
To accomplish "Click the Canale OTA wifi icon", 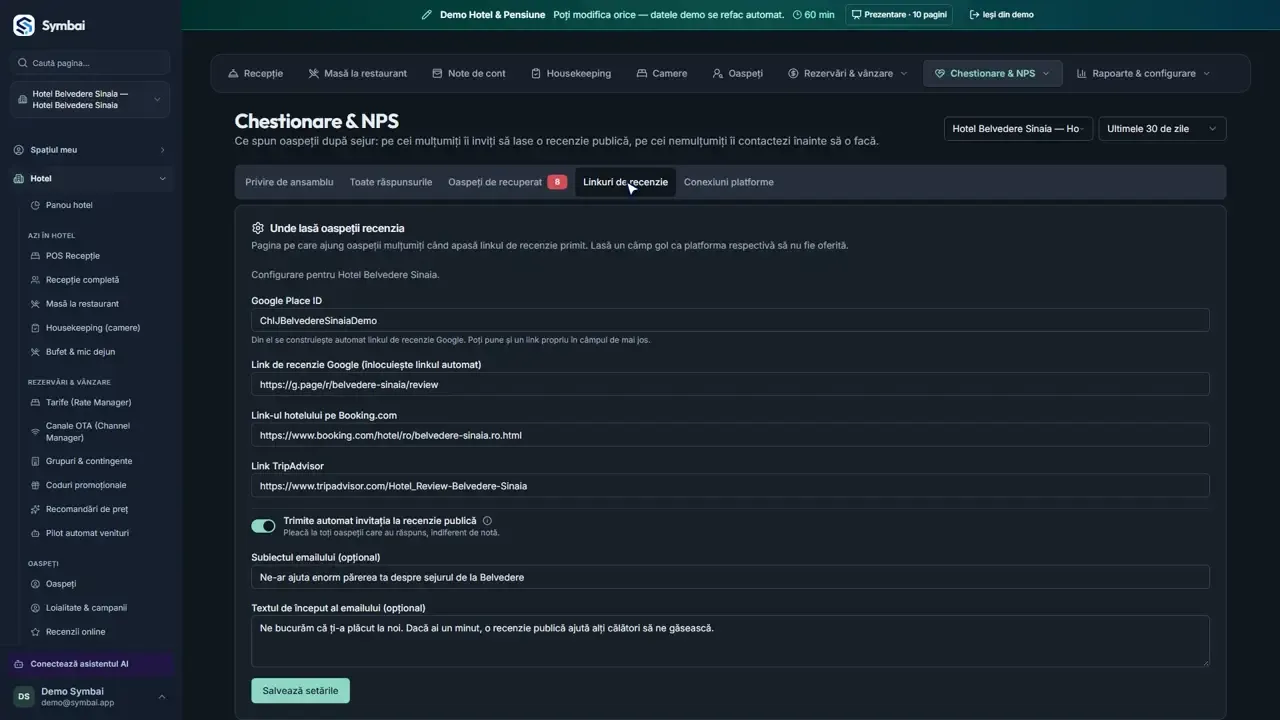I will click(36, 432).
